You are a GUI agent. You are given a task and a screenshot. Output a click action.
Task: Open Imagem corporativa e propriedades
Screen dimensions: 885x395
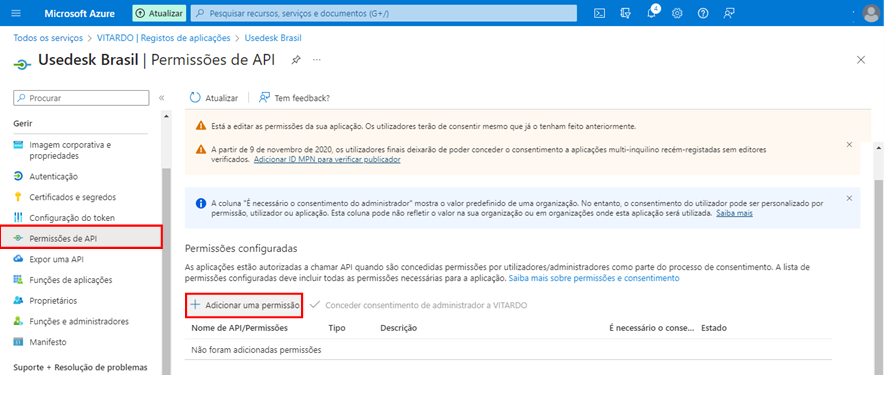[70, 150]
